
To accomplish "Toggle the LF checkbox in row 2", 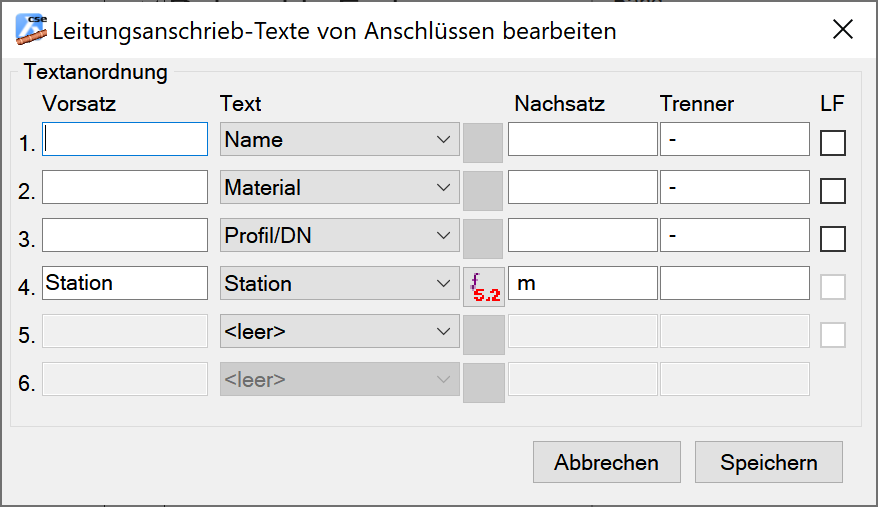I will (833, 191).
